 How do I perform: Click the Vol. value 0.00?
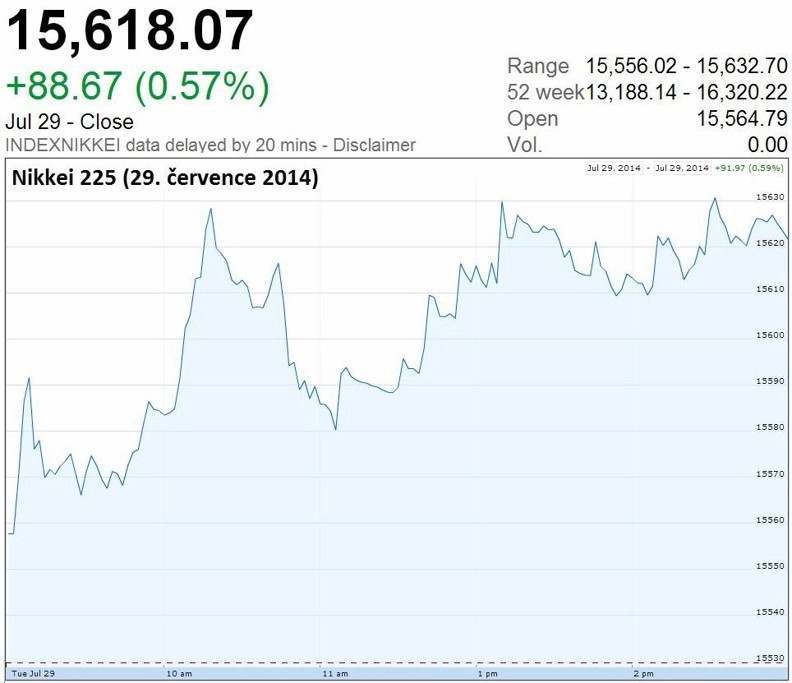pyautogui.click(x=767, y=145)
